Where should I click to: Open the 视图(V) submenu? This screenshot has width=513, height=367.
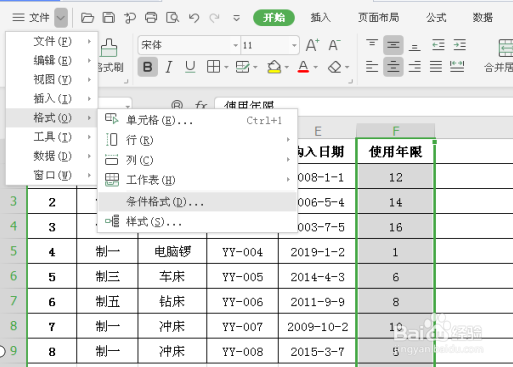[52, 79]
